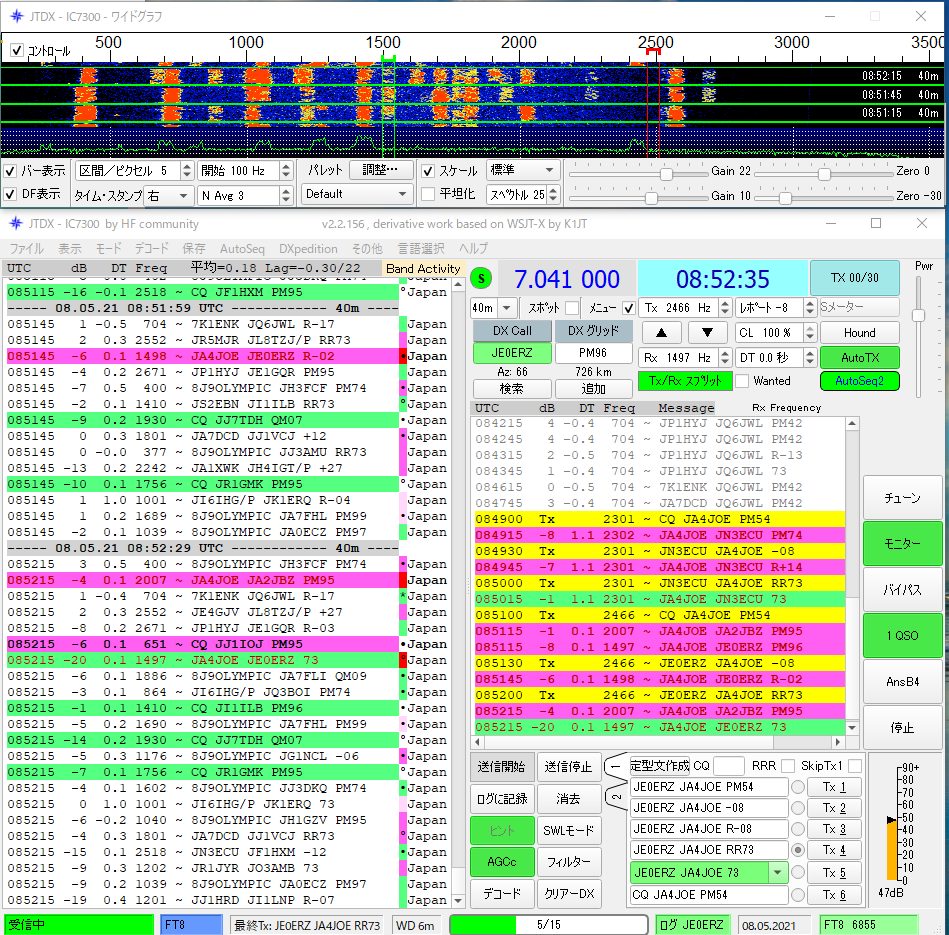Click the green S status indicator

tap(483, 277)
